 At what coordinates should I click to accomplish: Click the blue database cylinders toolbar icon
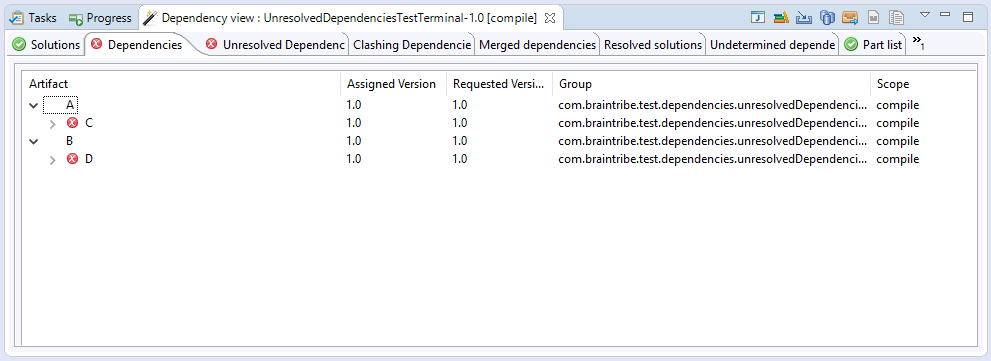827,18
